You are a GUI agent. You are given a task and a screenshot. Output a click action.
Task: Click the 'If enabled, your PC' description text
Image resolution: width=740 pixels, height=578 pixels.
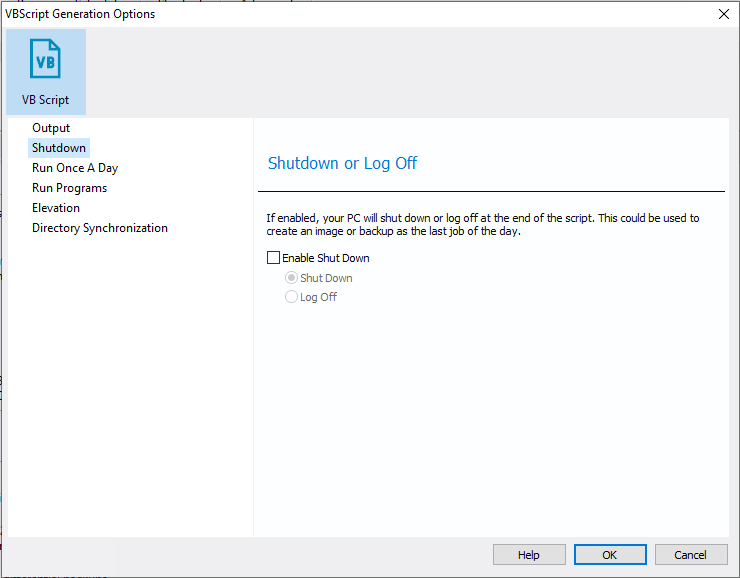pyautogui.click(x=482, y=225)
